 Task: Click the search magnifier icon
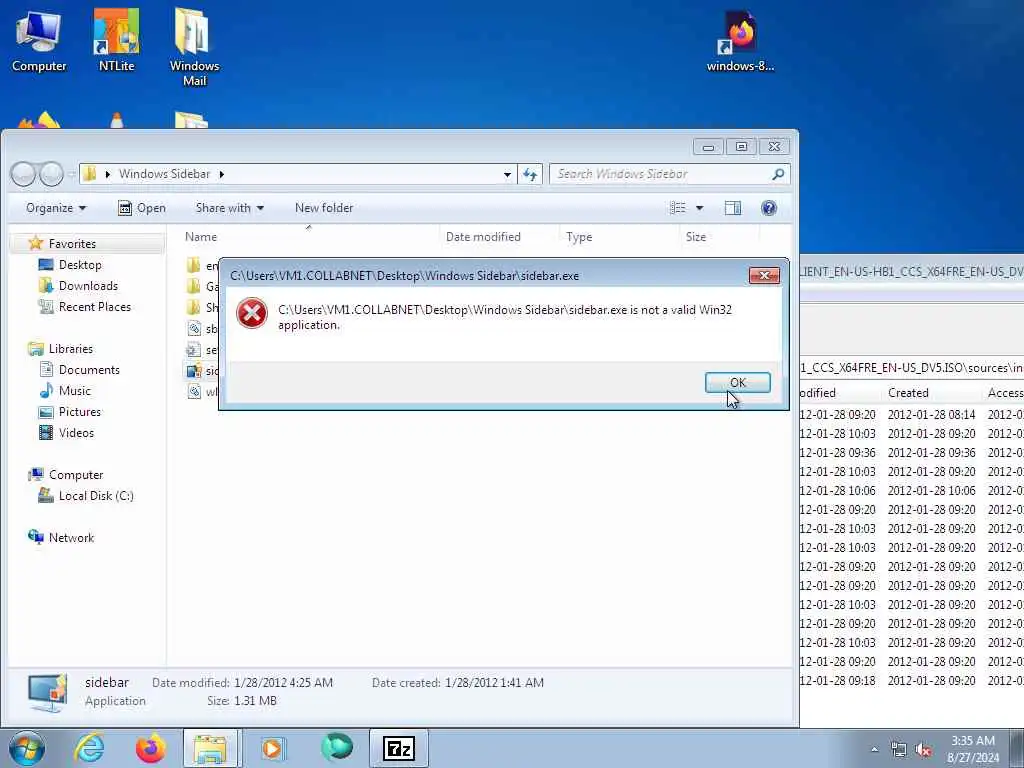778,174
